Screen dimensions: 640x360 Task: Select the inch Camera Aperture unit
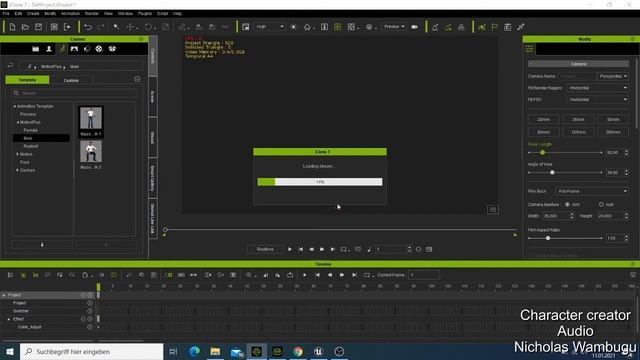pyautogui.click(x=601, y=204)
